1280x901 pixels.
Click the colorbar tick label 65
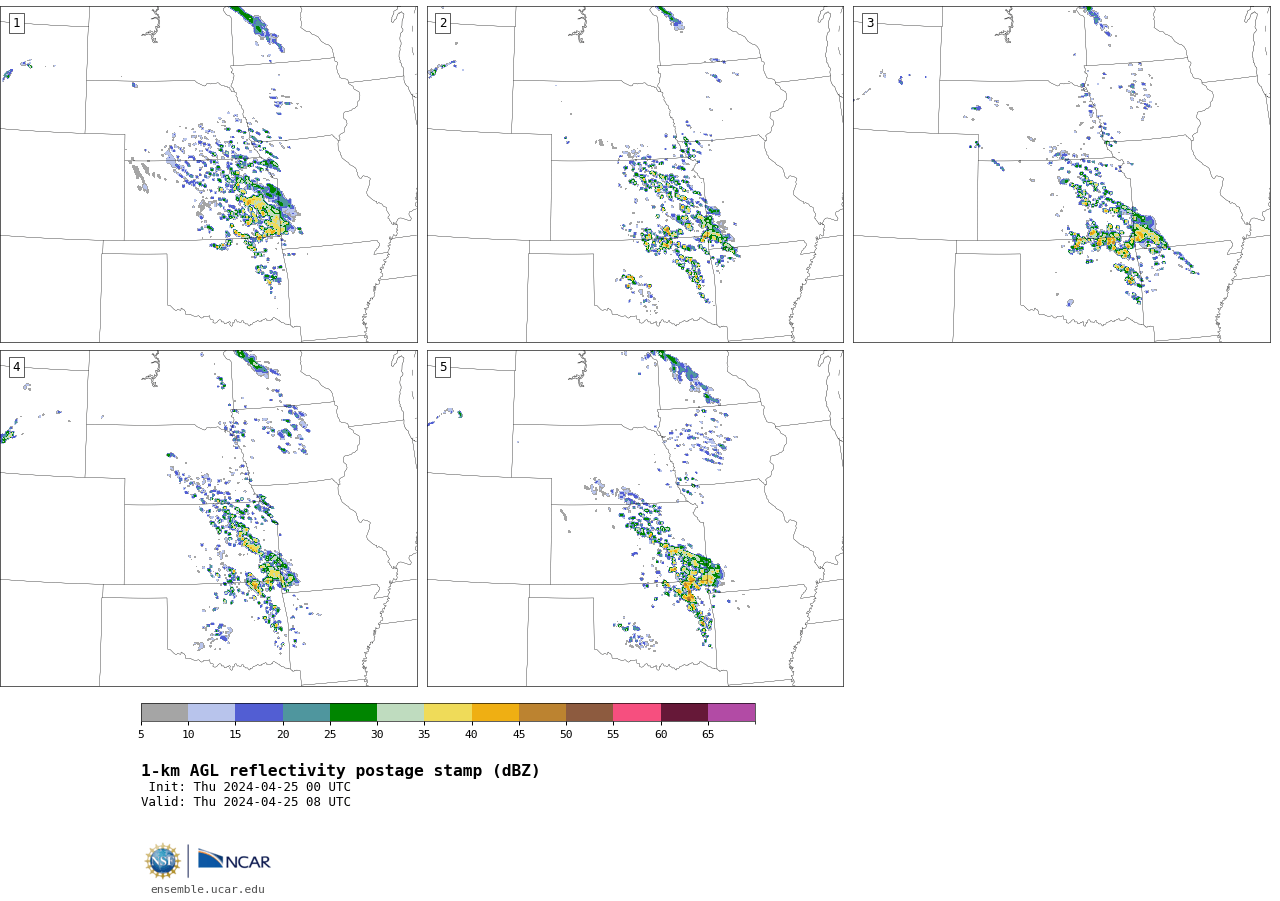[708, 735]
